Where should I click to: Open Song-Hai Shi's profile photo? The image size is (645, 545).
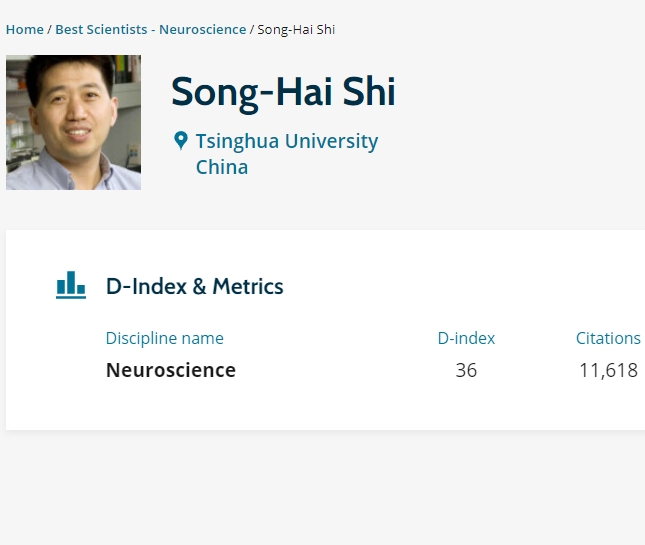[x=73, y=122]
